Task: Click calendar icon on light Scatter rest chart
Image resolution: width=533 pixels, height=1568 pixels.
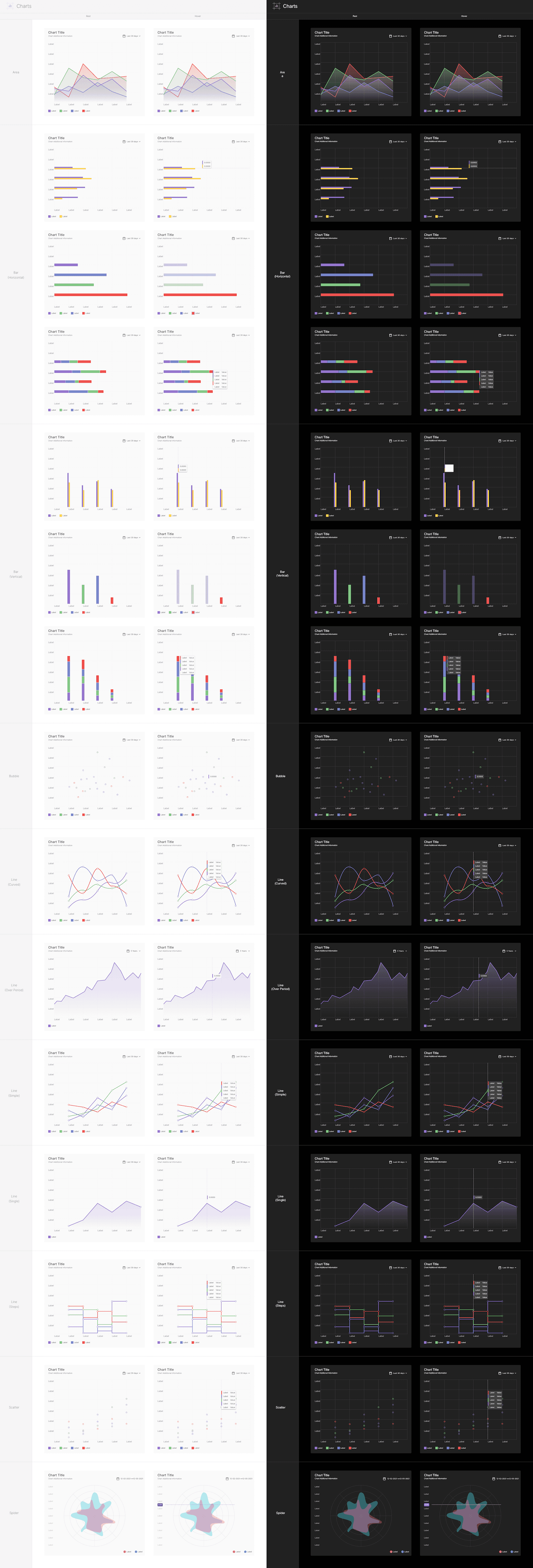Action: click(124, 1373)
